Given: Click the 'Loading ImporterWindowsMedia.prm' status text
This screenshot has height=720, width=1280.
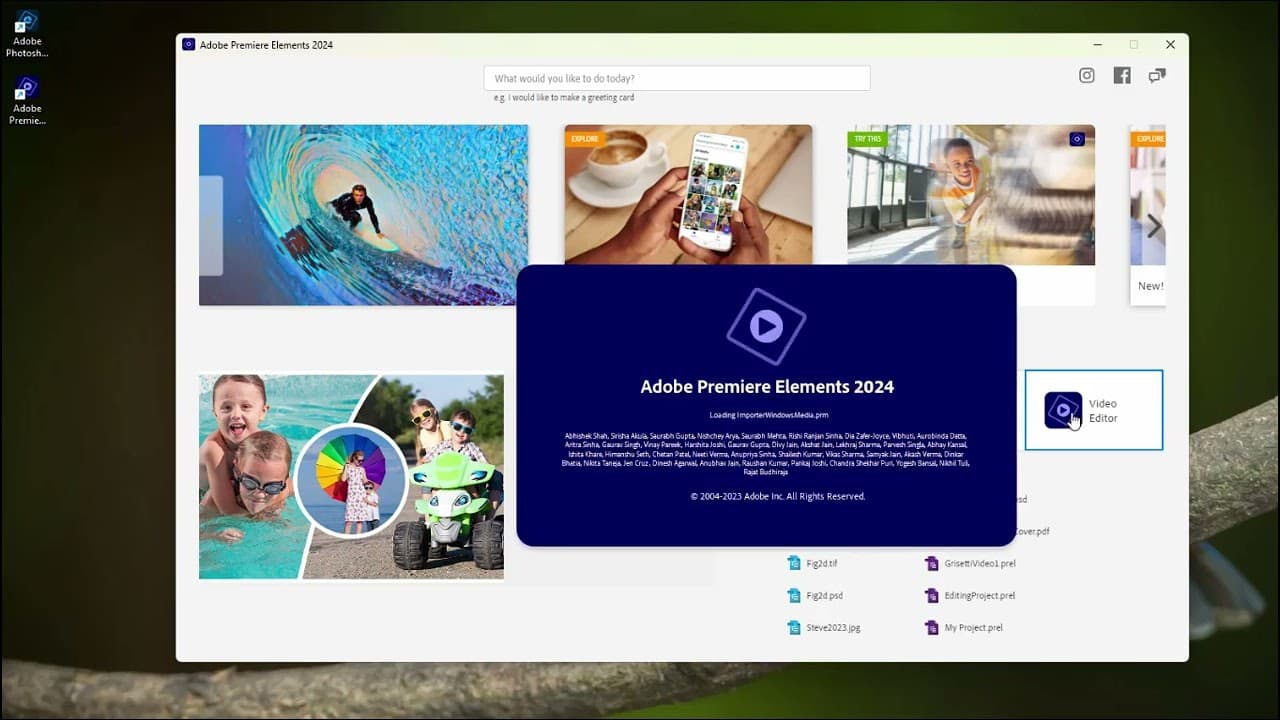Looking at the screenshot, I should point(769,415).
